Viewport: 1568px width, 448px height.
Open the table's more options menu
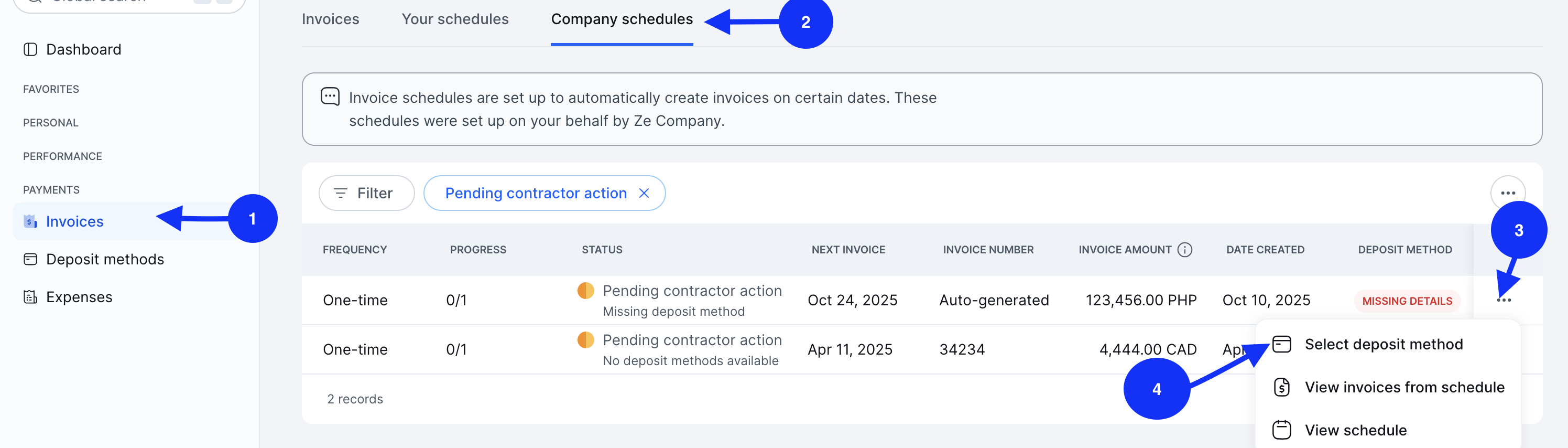(x=1507, y=193)
